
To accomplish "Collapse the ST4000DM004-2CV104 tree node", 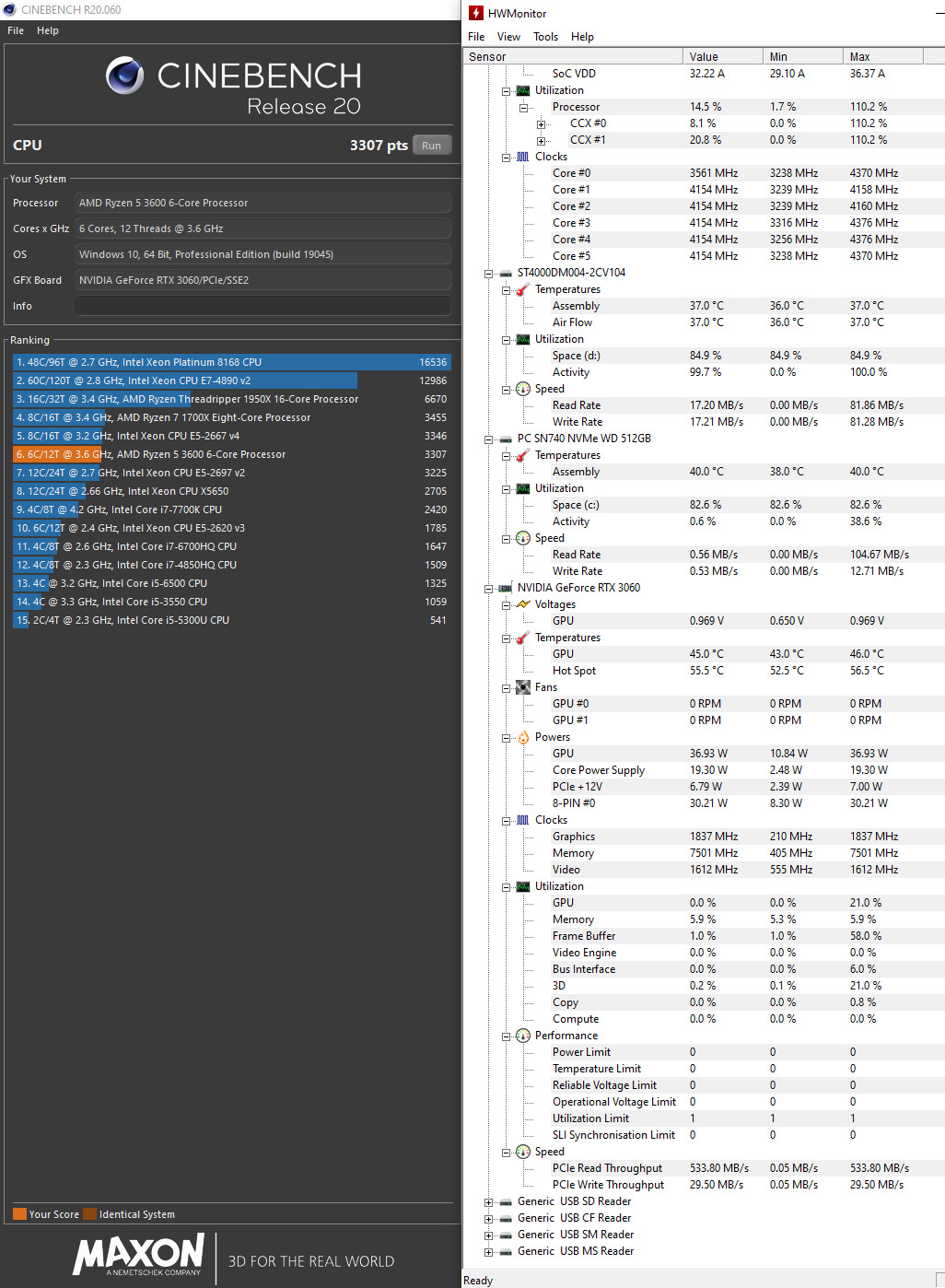I will pos(488,274).
